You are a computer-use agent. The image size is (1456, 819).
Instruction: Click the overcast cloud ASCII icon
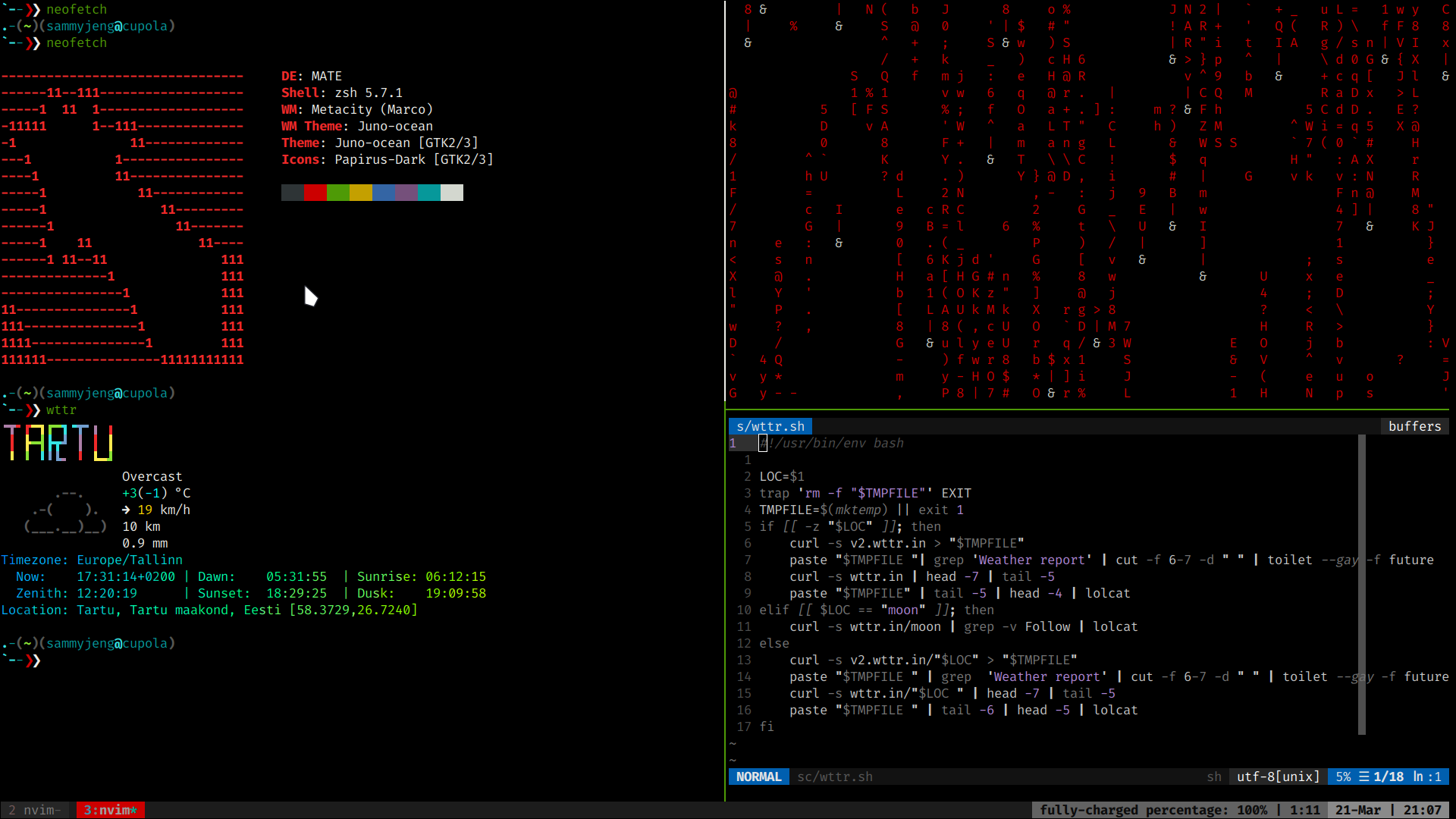65,511
